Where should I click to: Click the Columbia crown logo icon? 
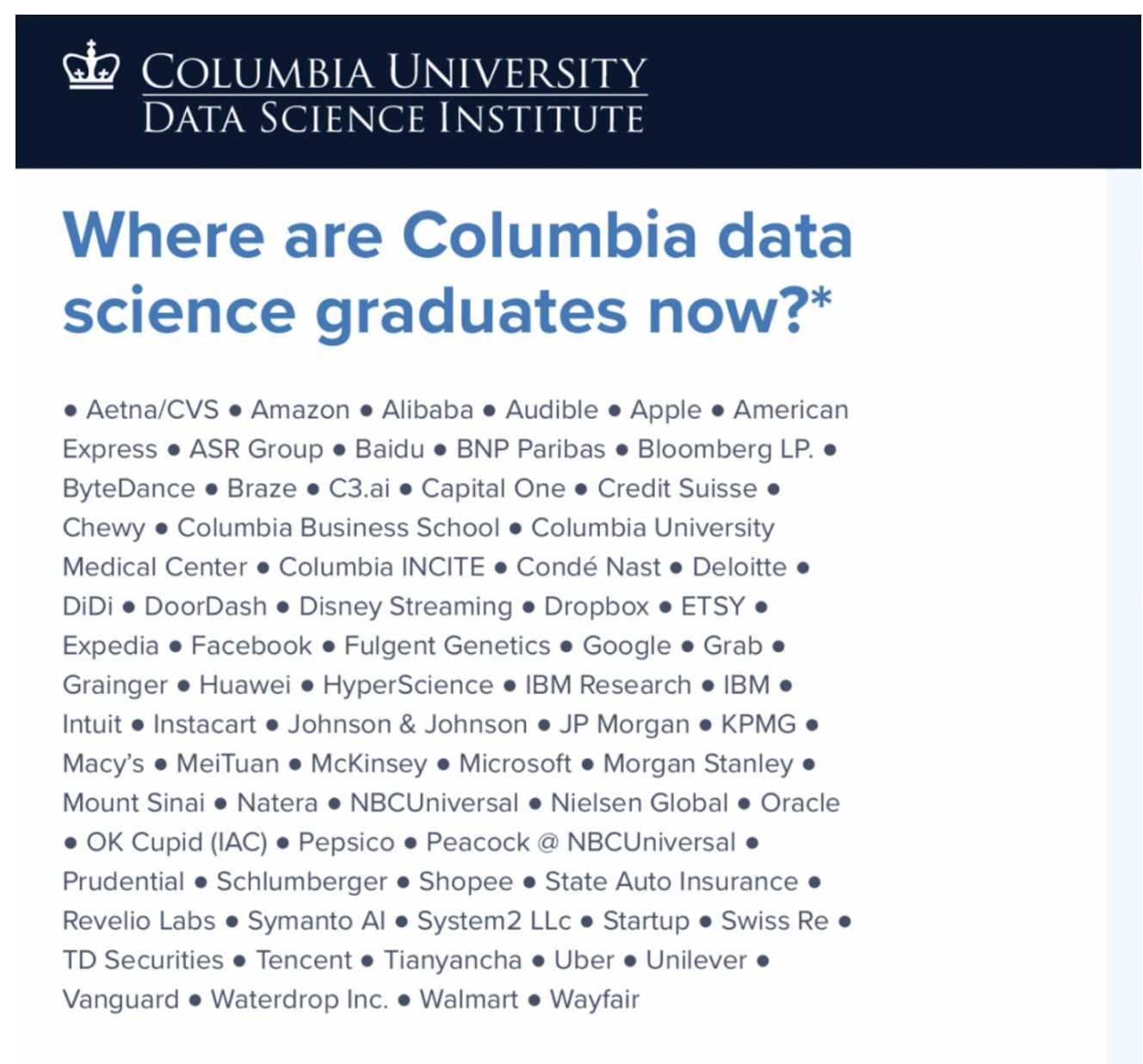[x=91, y=65]
